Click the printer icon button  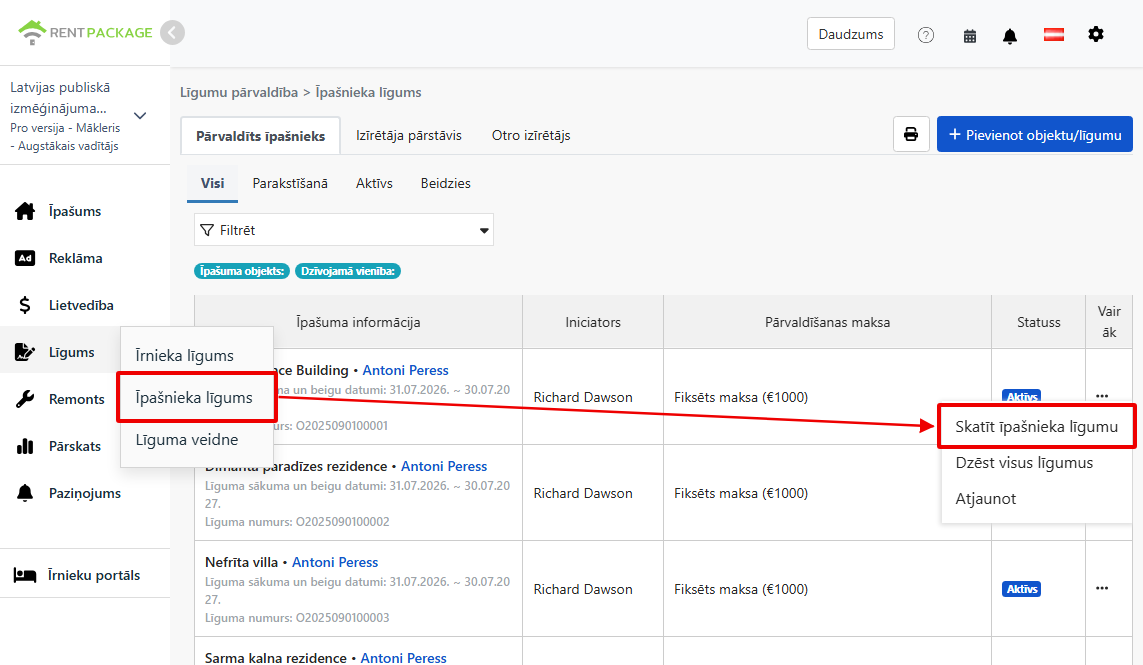[x=911, y=134]
